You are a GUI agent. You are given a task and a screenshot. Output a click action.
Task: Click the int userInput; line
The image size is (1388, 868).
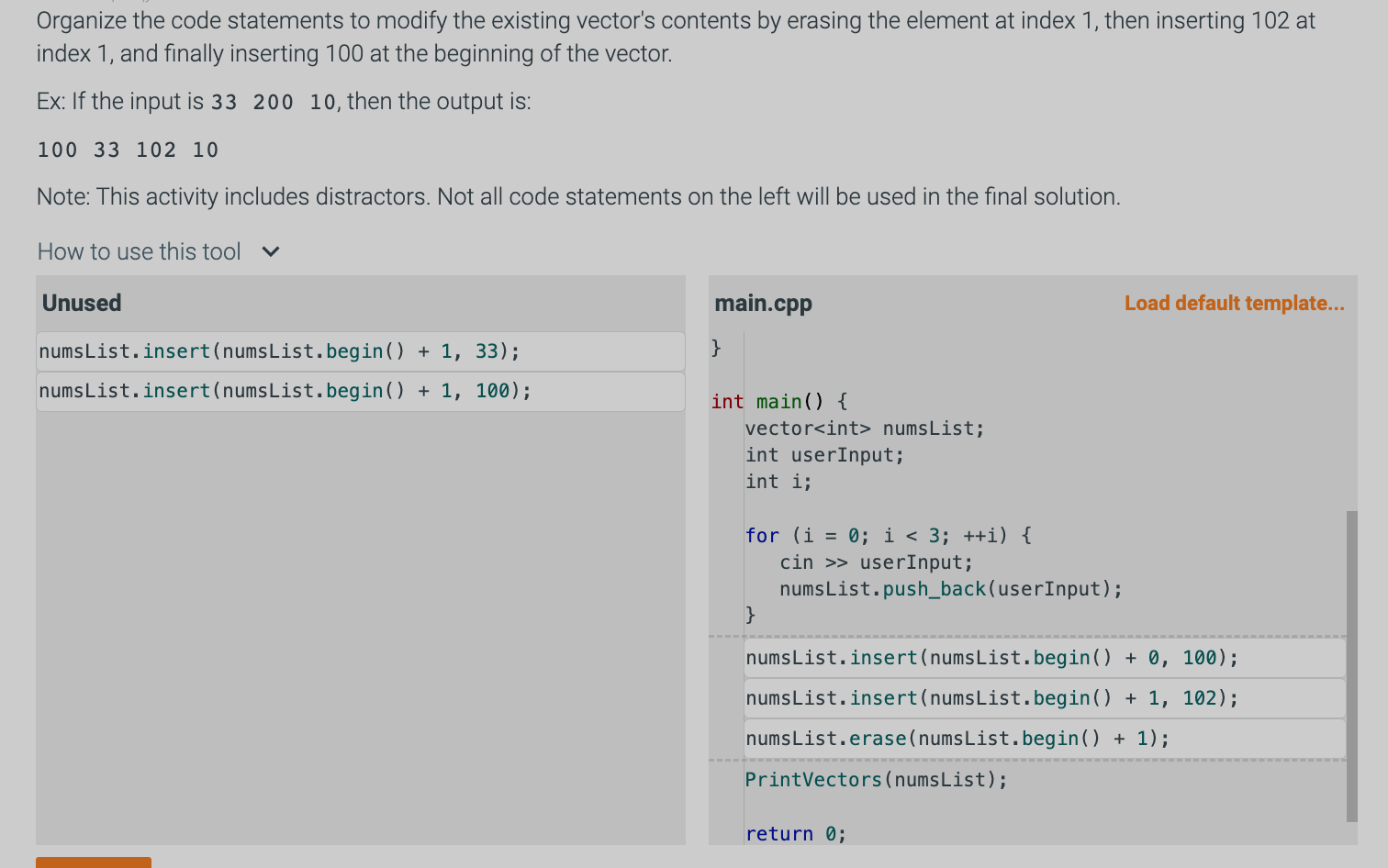coord(824,455)
